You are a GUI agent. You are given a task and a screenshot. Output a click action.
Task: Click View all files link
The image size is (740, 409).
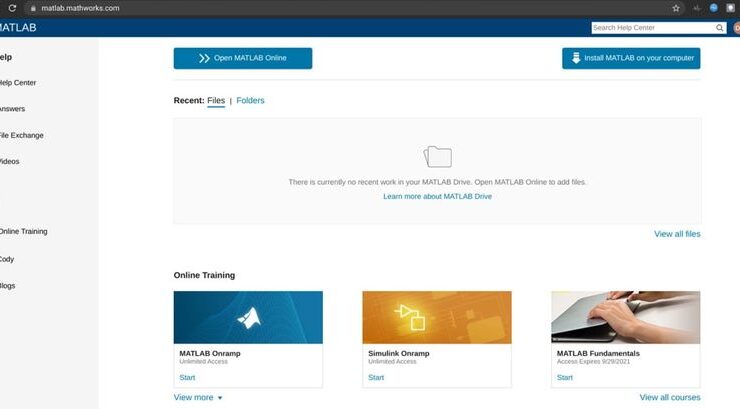pos(677,234)
